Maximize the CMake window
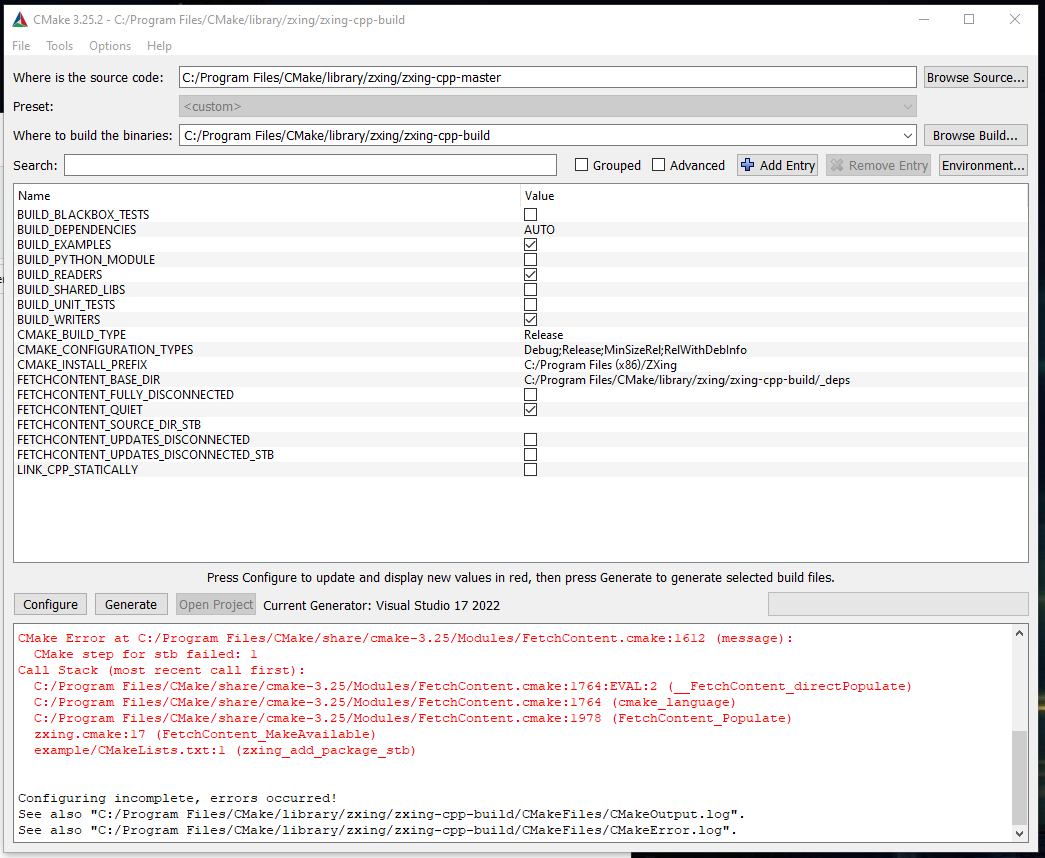The image size is (1045, 858). click(x=969, y=19)
